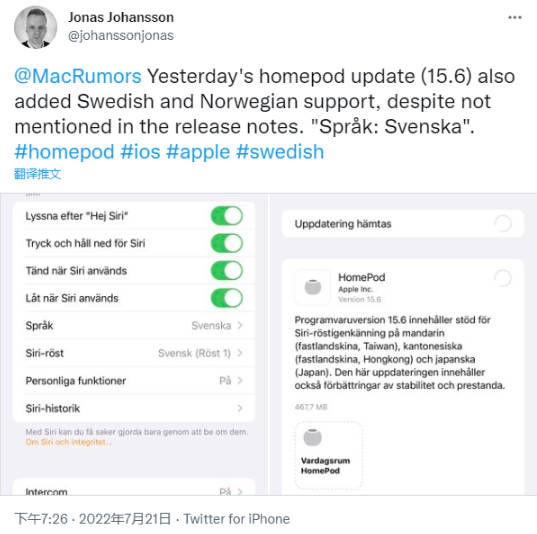Click the @johanssonjonas handle
537x534 pixels.
(121, 36)
